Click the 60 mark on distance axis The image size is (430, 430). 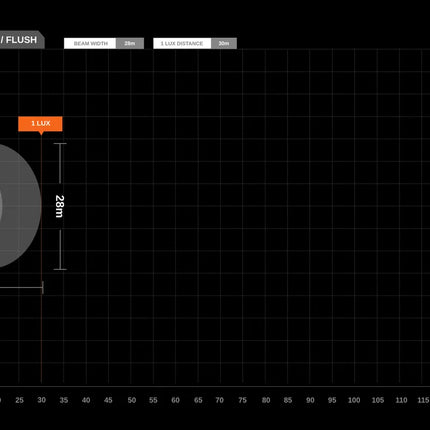click(x=175, y=400)
